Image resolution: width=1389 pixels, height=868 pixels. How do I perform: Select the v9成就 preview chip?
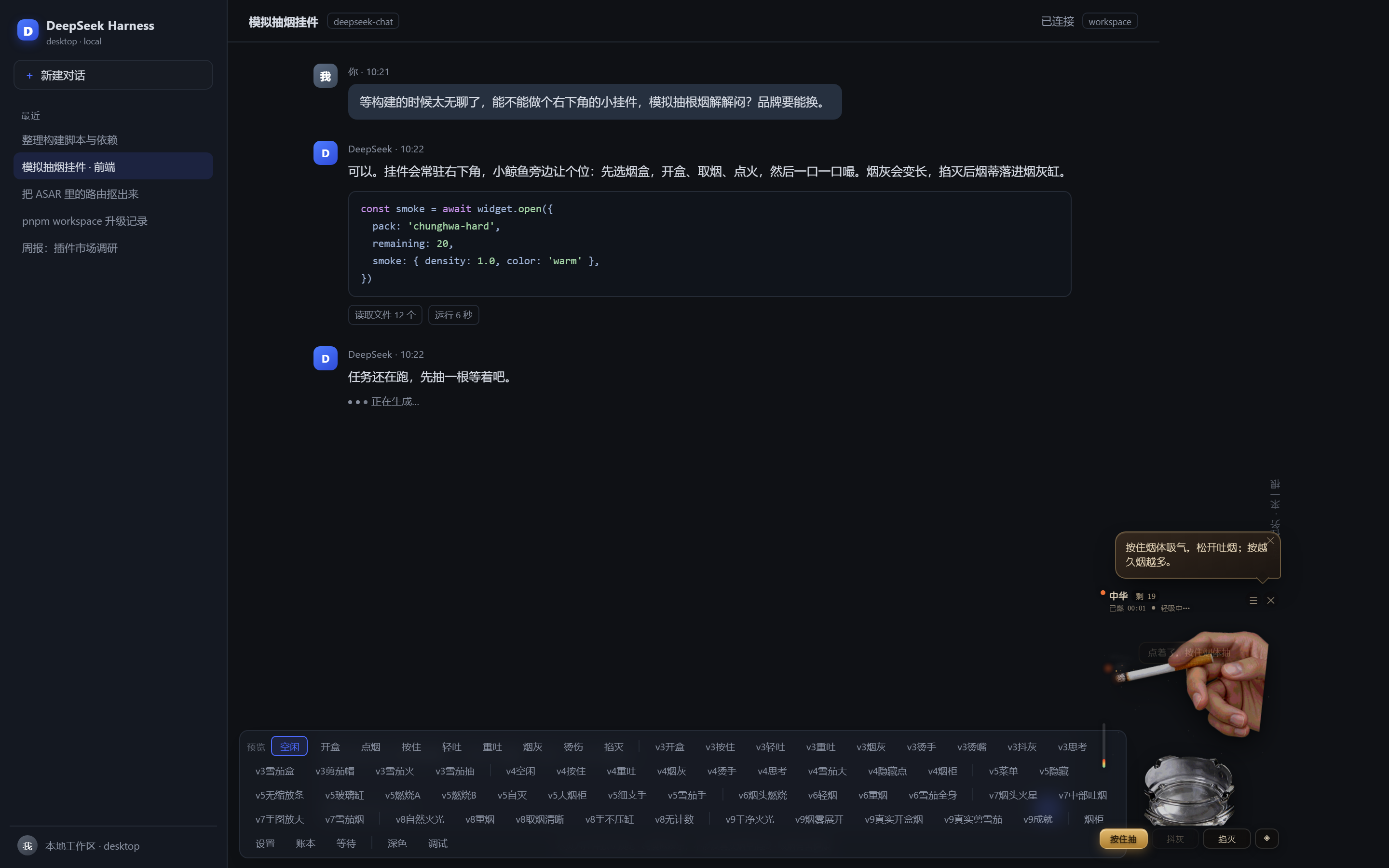click(1038, 819)
